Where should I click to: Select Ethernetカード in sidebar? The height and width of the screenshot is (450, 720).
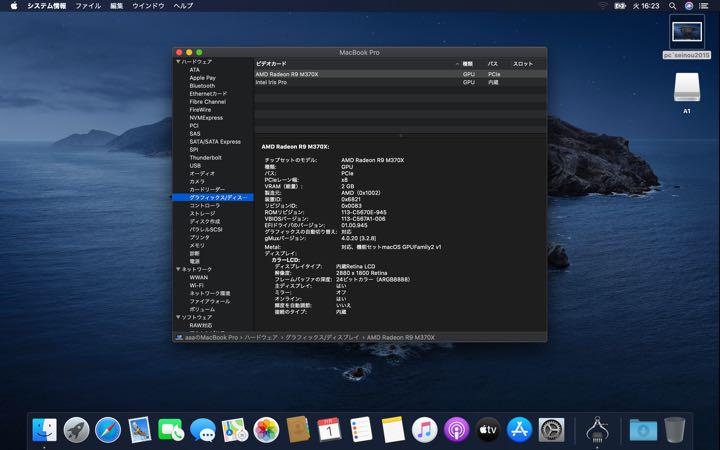[208, 94]
